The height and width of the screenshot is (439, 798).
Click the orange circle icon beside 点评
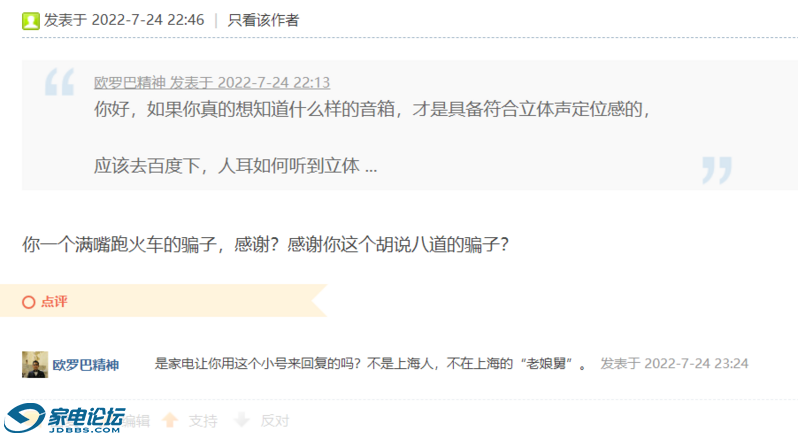(x=28, y=302)
